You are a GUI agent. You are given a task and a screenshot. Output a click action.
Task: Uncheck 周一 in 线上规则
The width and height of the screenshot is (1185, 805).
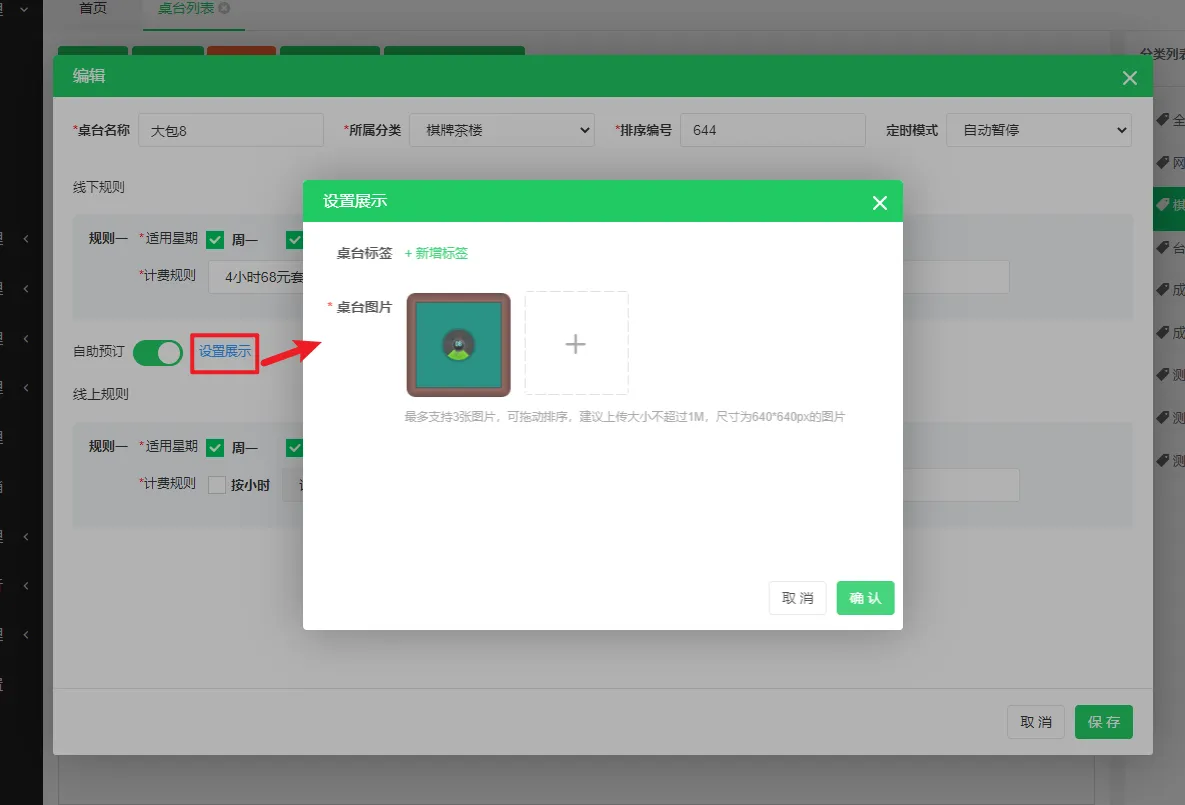[x=215, y=448]
